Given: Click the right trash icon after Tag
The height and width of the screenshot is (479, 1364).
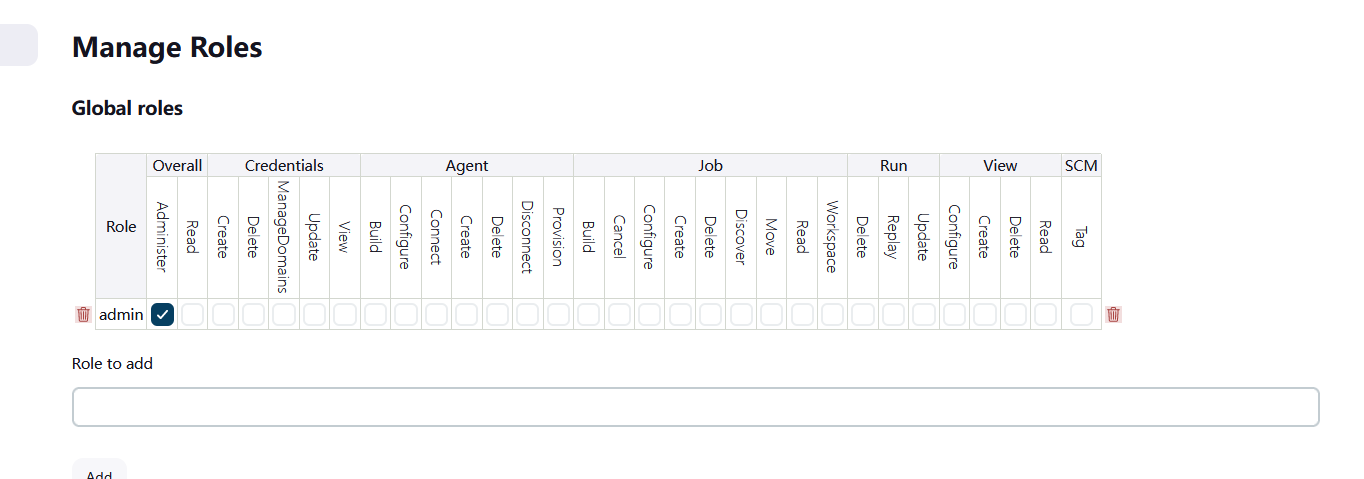Looking at the screenshot, I should tap(1113, 315).
